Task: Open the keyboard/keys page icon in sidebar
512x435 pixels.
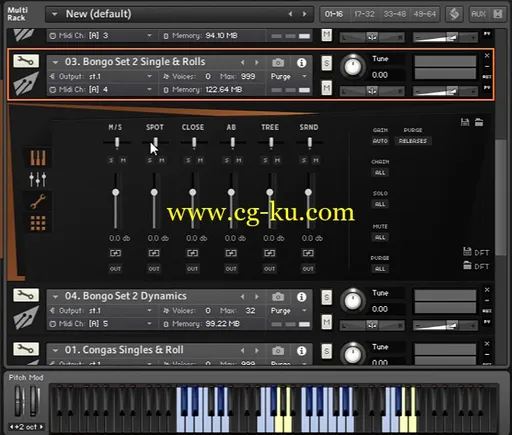Action: (38, 158)
